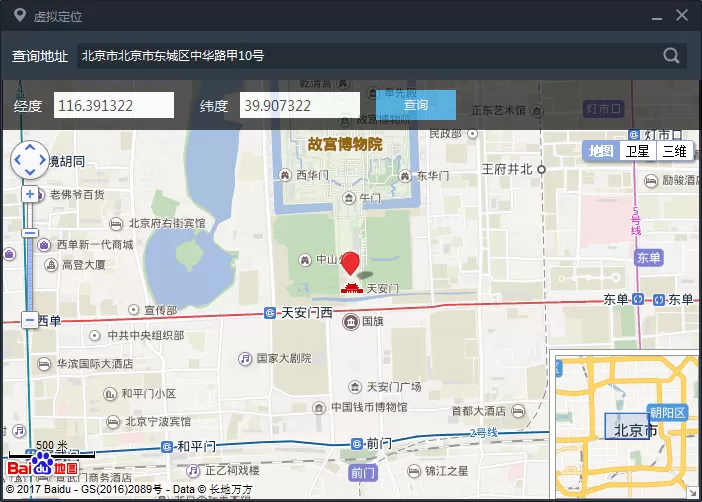Click the Baidu 地图 logo

[x=43, y=466]
